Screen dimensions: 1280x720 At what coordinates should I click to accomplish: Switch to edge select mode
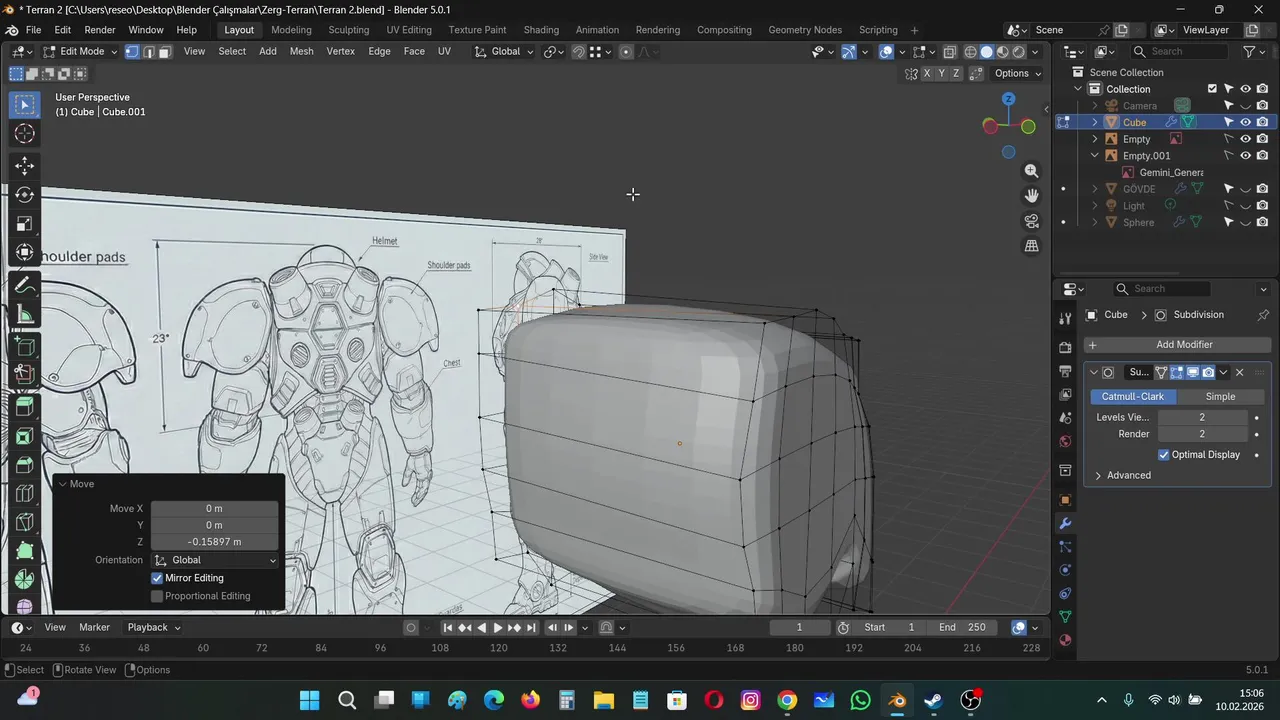[148, 51]
